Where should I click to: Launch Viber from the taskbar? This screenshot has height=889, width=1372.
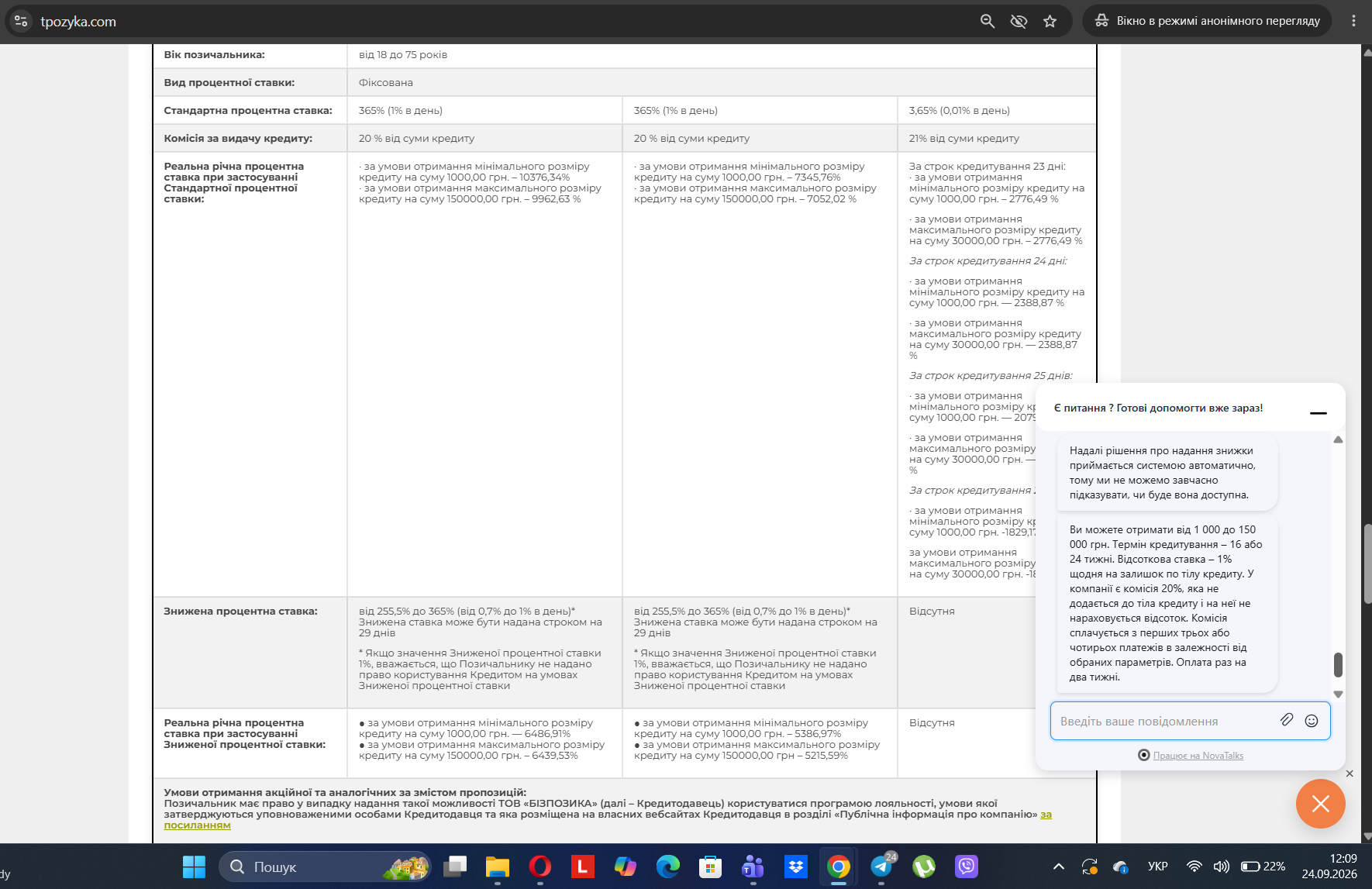[x=967, y=867]
